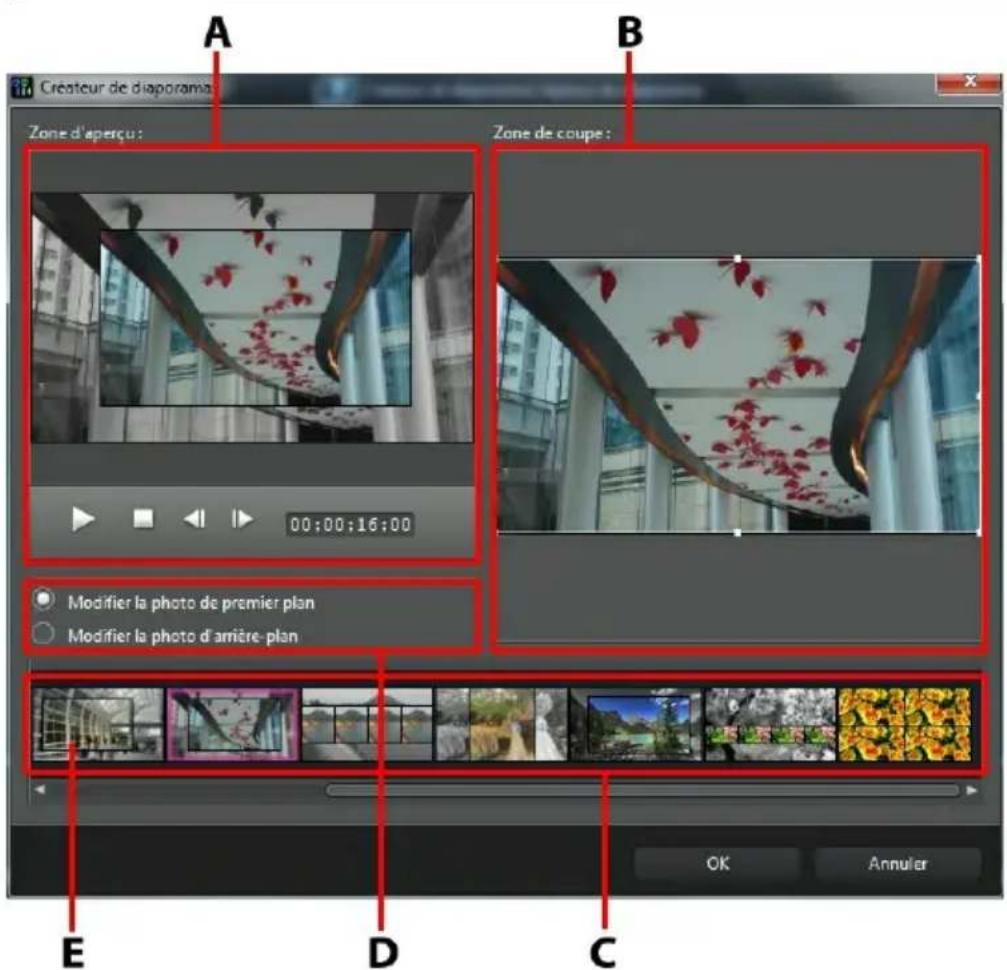The height and width of the screenshot is (970, 1007).
Task: Step back to the previous frame
Action: coord(193,519)
